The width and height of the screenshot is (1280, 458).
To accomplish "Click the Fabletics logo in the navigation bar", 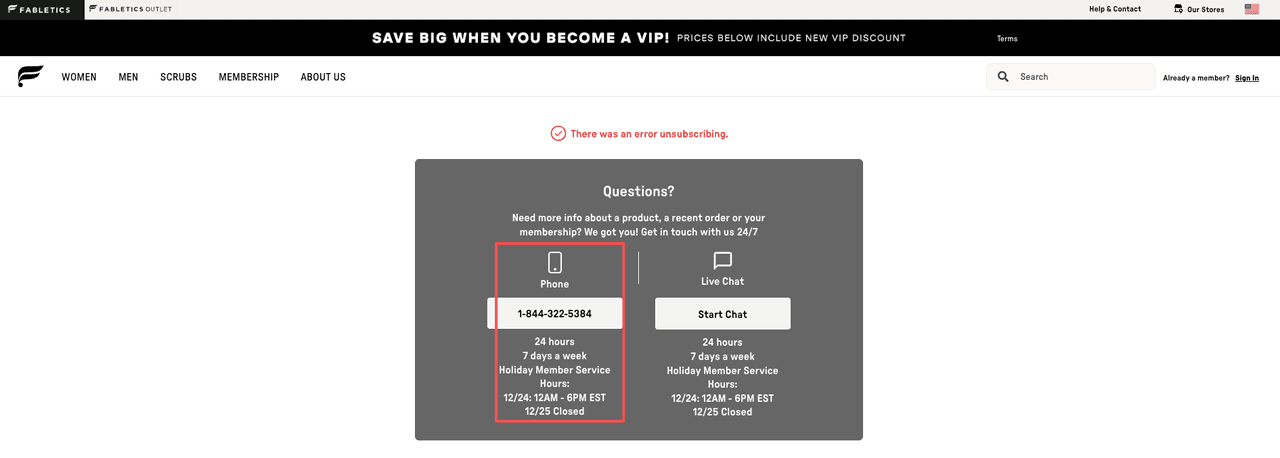I will [30, 76].
